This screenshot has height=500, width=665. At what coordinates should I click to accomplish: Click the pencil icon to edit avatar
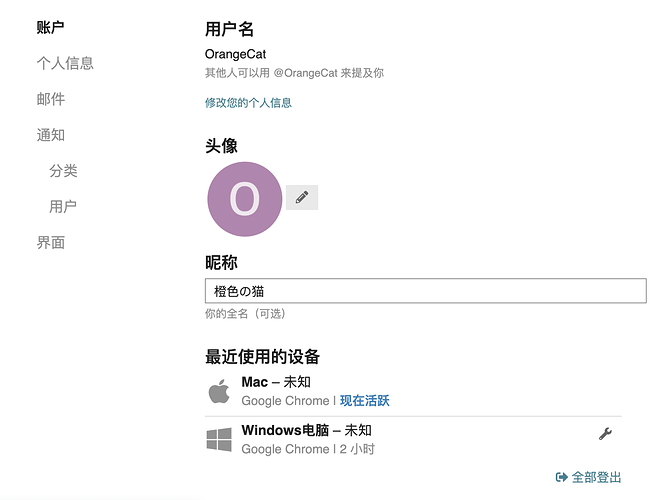point(302,197)
